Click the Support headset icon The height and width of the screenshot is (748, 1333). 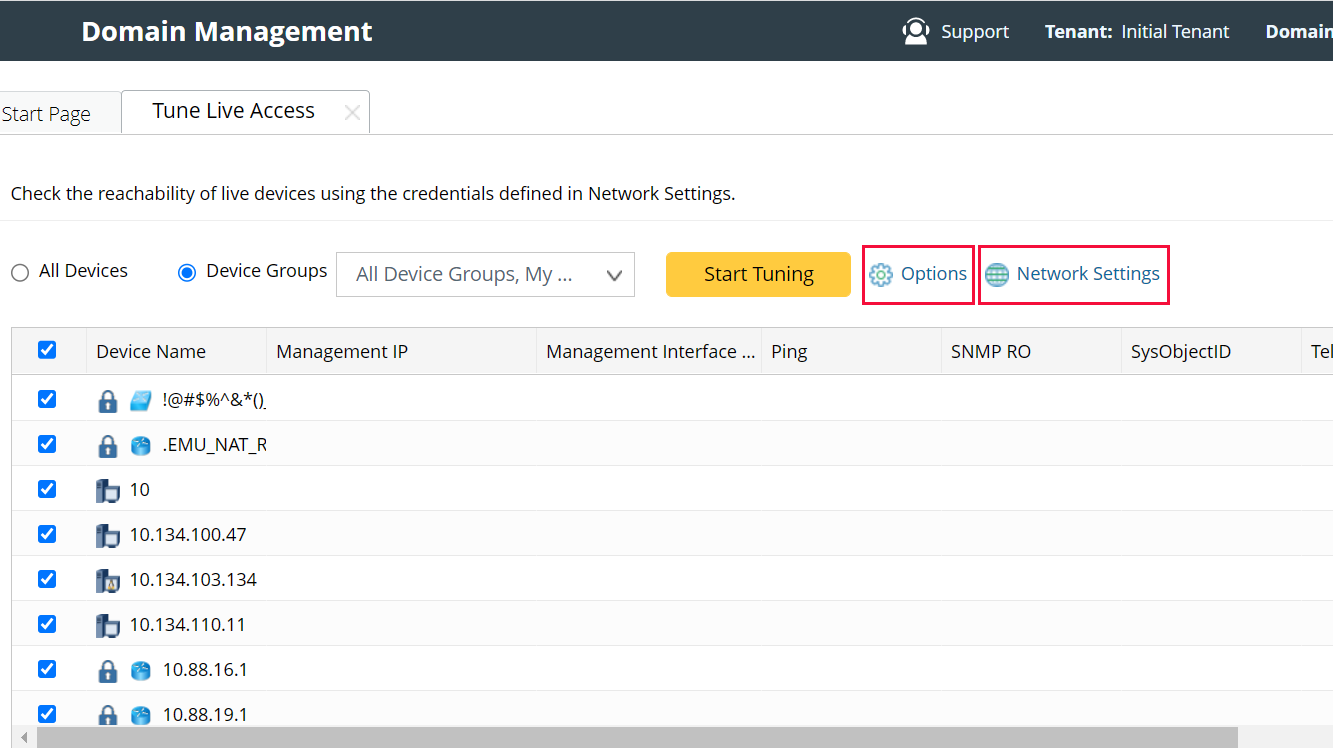coord(915,31)
